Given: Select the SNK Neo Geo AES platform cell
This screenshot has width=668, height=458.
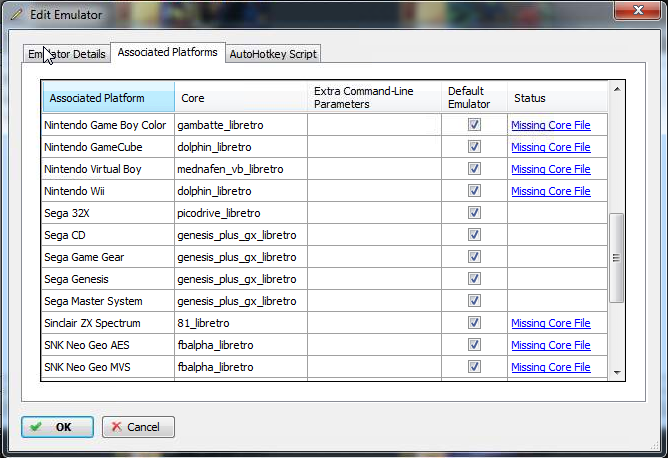Looking at the screenshot, I should click(108, 345).
